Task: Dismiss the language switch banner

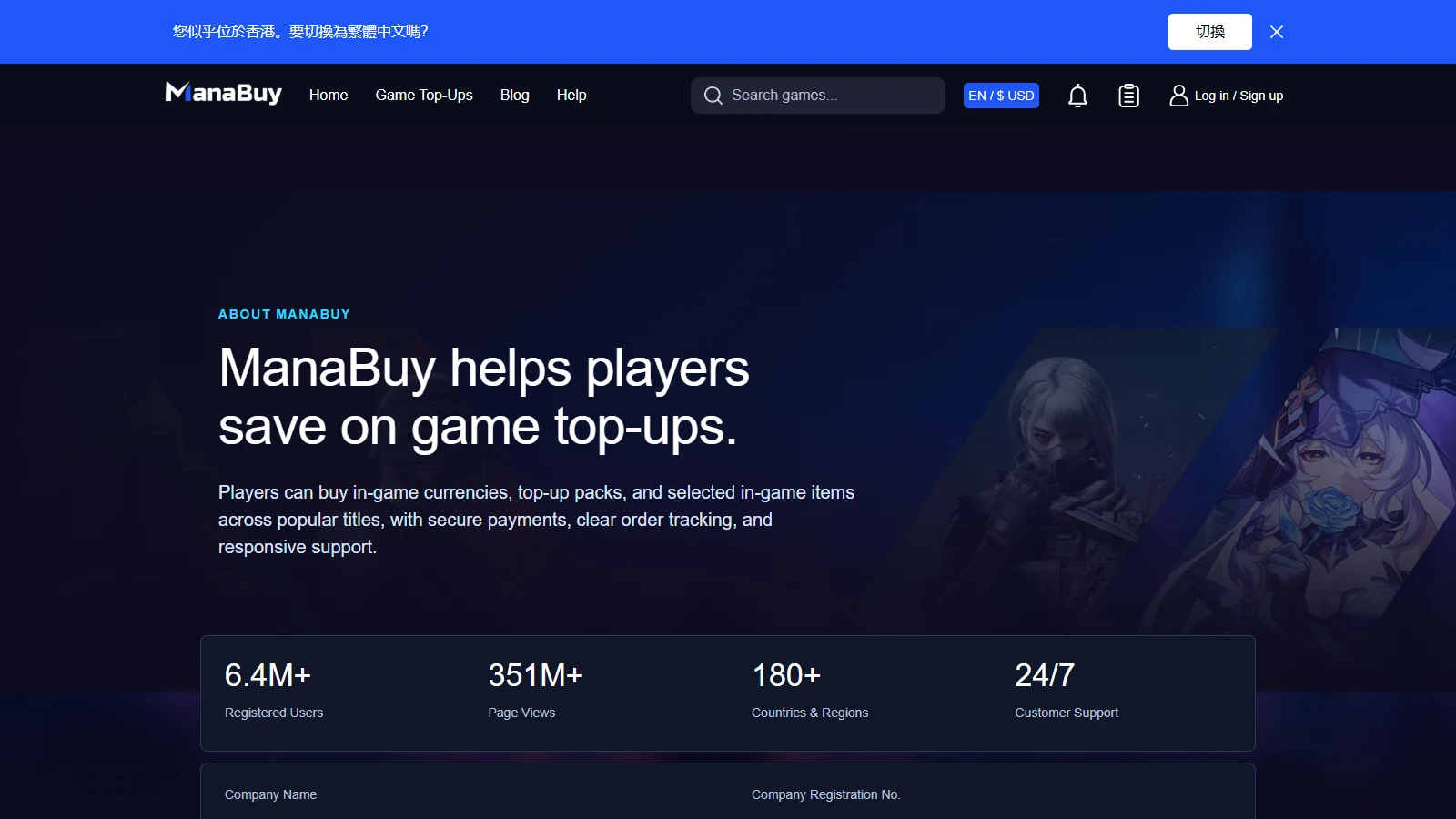Action: [x=1277, y=32]
